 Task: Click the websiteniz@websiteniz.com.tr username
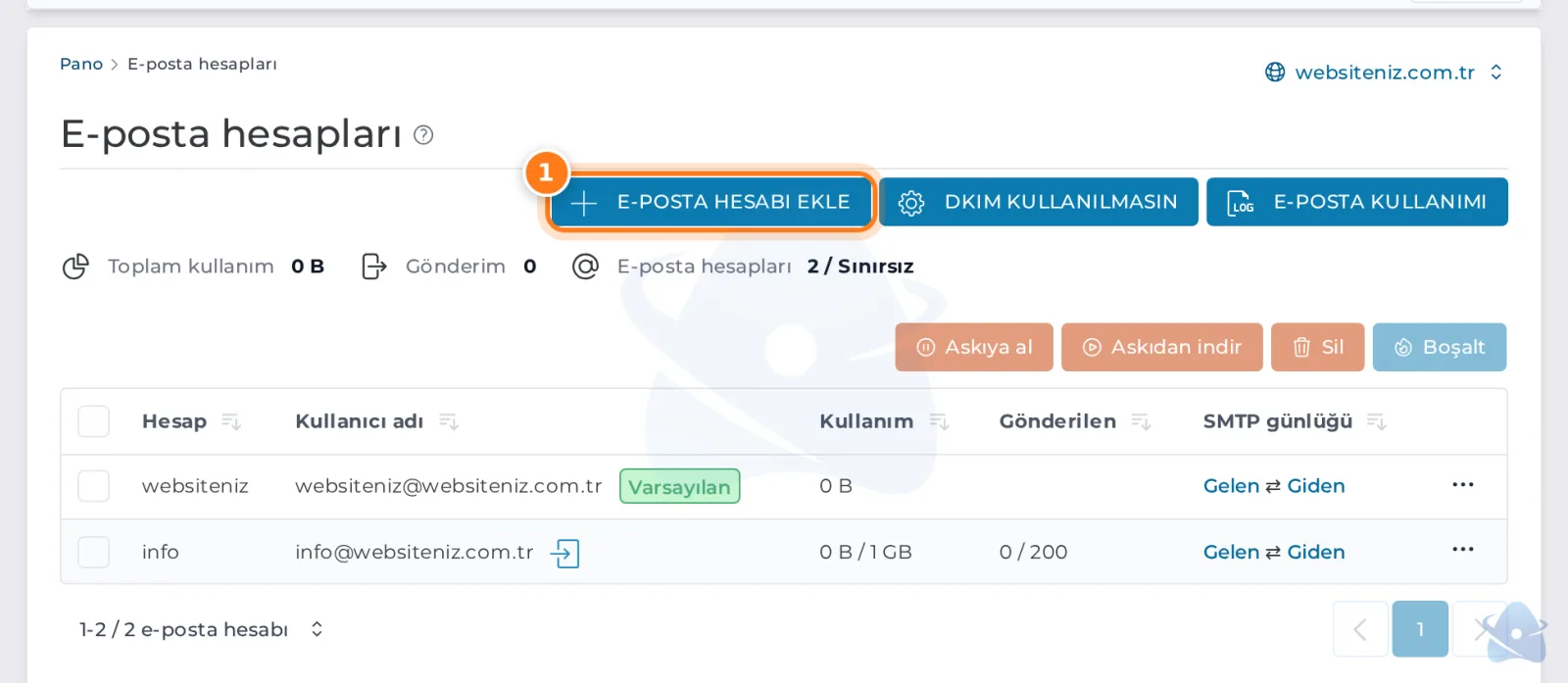(449, 486)
